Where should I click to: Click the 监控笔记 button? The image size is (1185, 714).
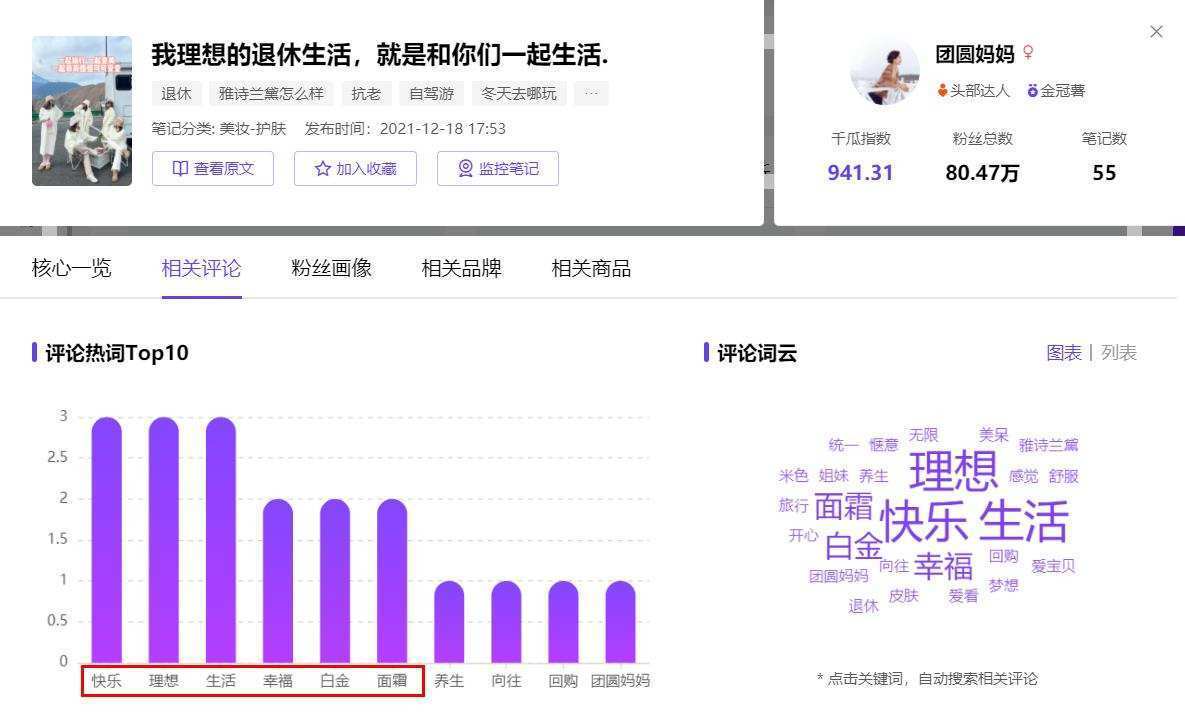pos(498,168)
